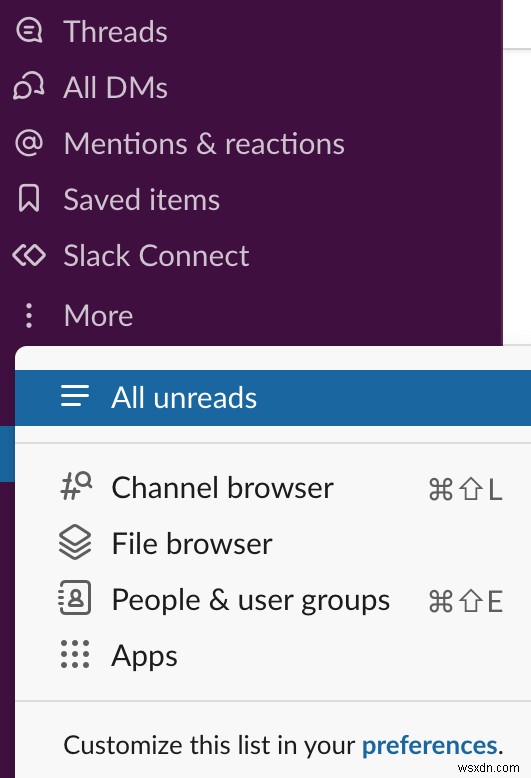Click the File browser stacked layers icon
The height and width of the screenshot is (778, 531).
coord(75,543)
